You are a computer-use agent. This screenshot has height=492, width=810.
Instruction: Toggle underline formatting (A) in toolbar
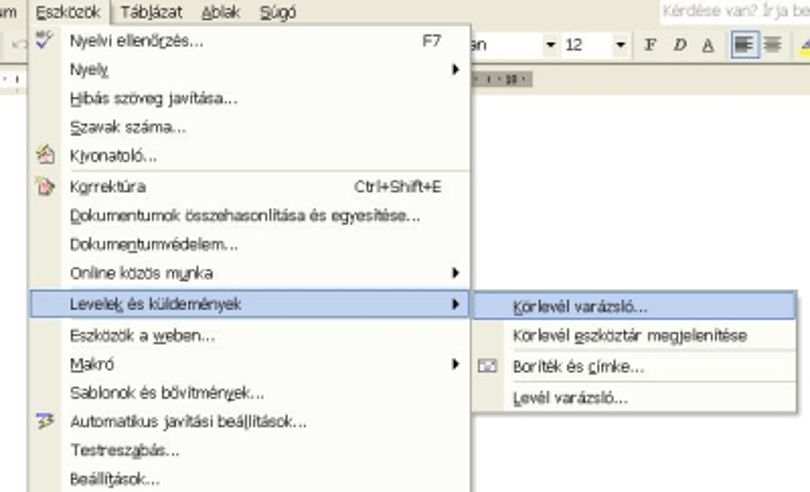708,45
